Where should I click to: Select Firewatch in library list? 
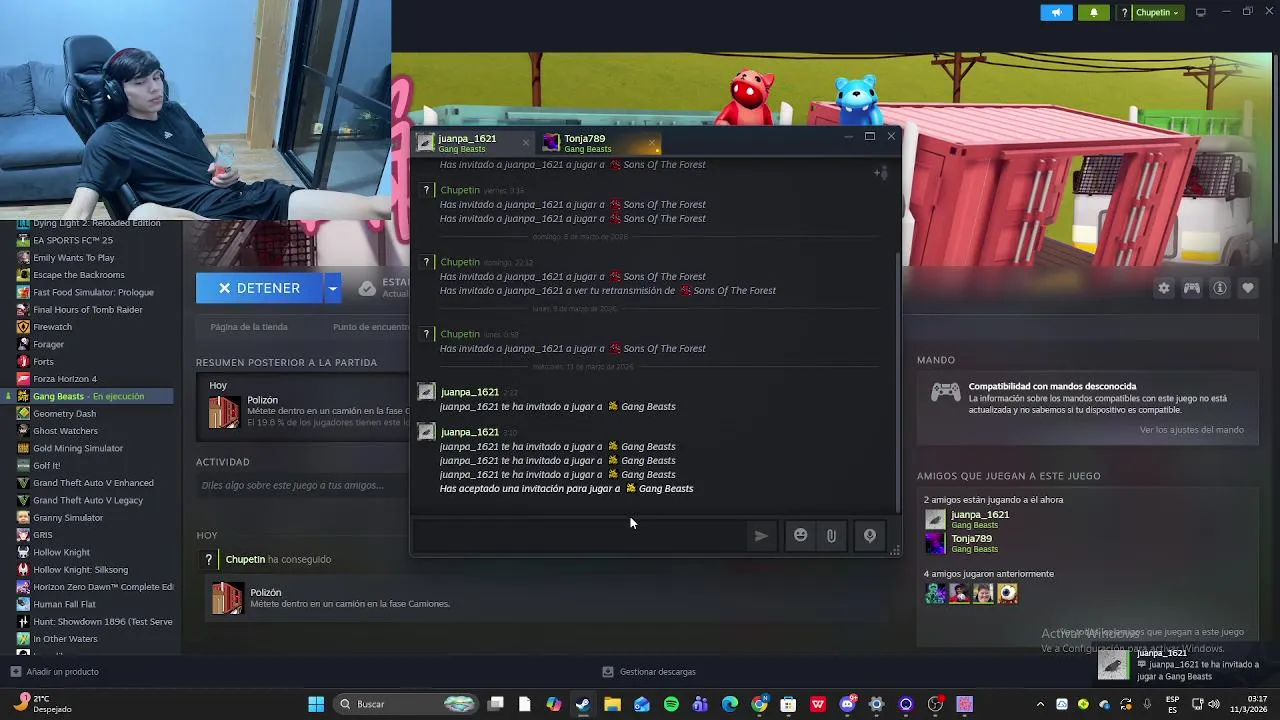[x=52, y=327]
